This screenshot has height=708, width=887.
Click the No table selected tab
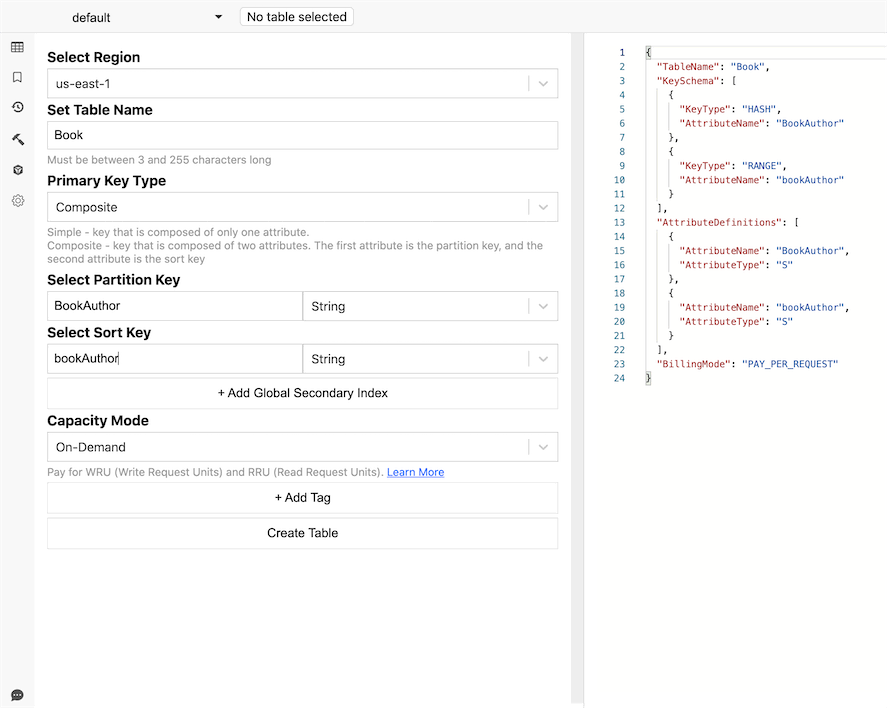(x=296, y=17)
